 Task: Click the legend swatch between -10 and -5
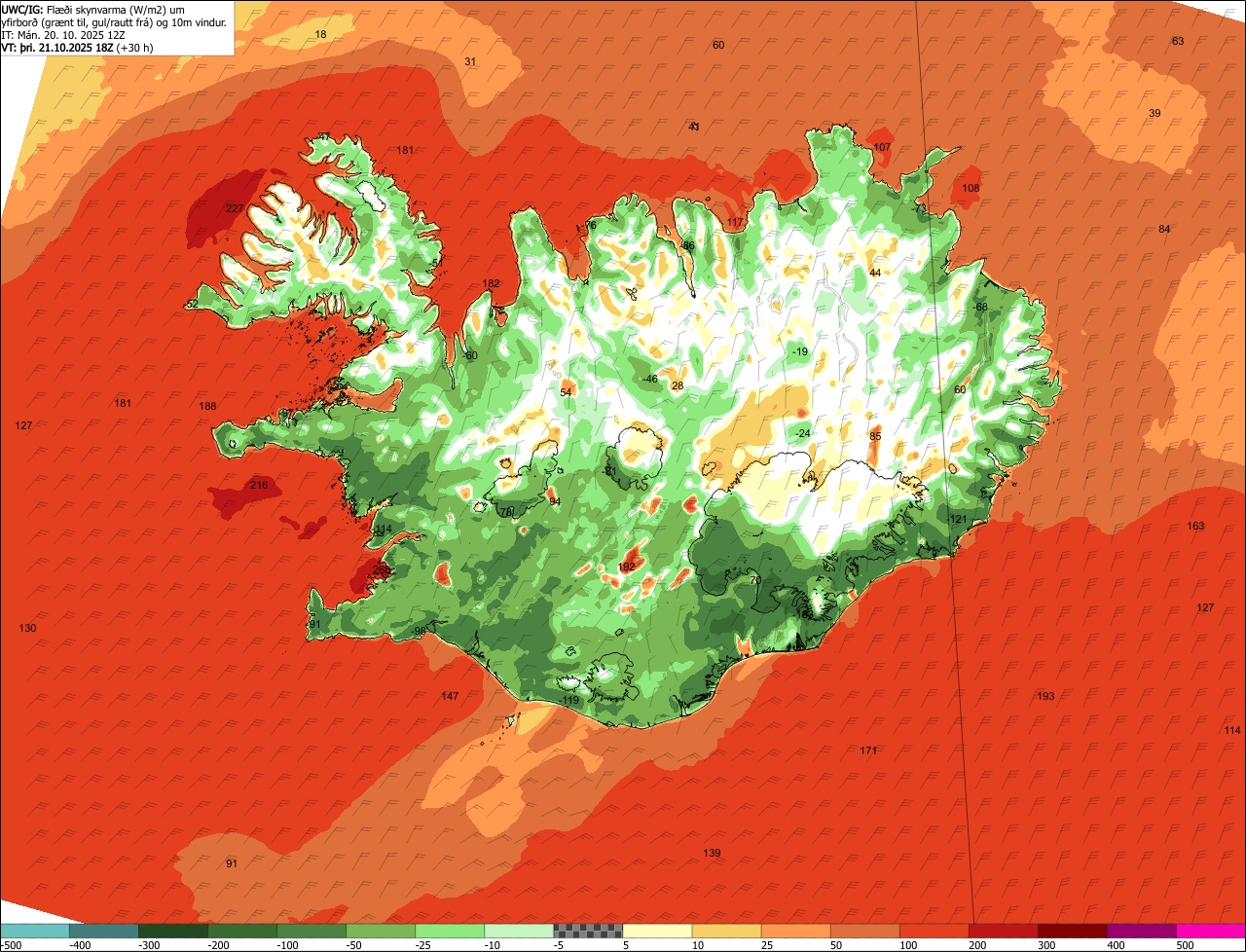(x=518, y=931)
